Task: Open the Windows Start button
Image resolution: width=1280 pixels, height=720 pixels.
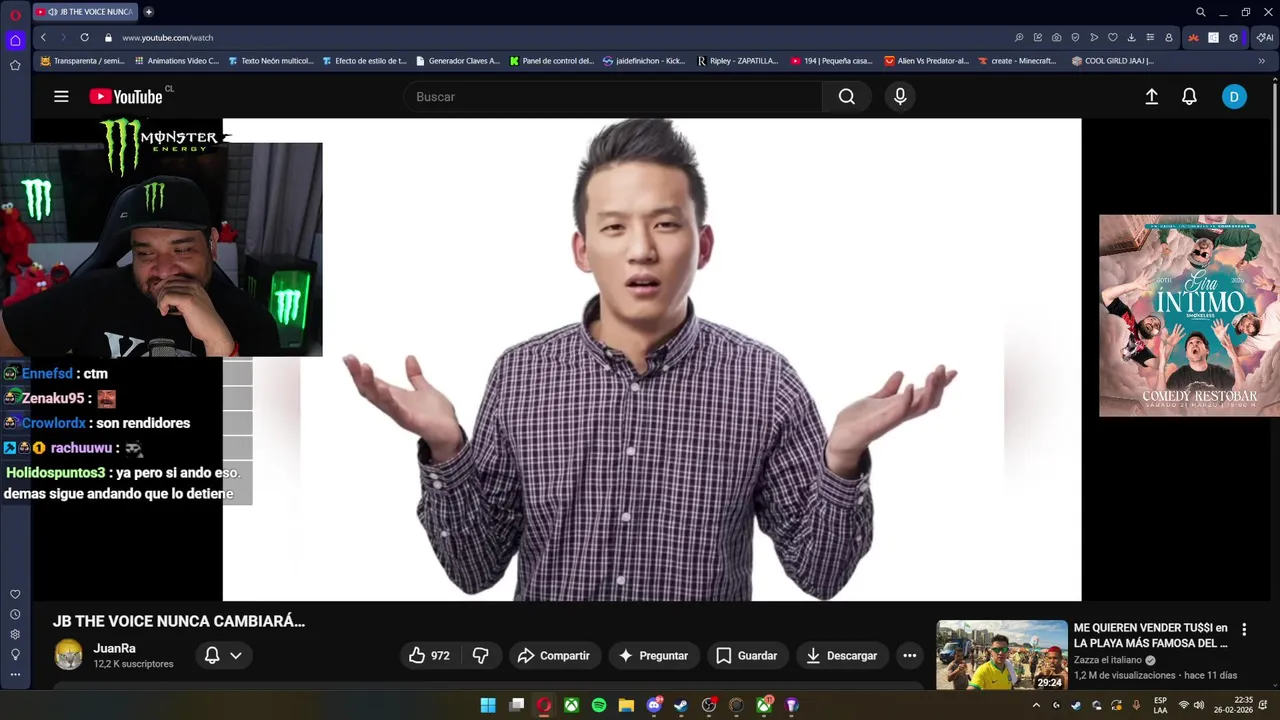Action: tap(488, 705)
